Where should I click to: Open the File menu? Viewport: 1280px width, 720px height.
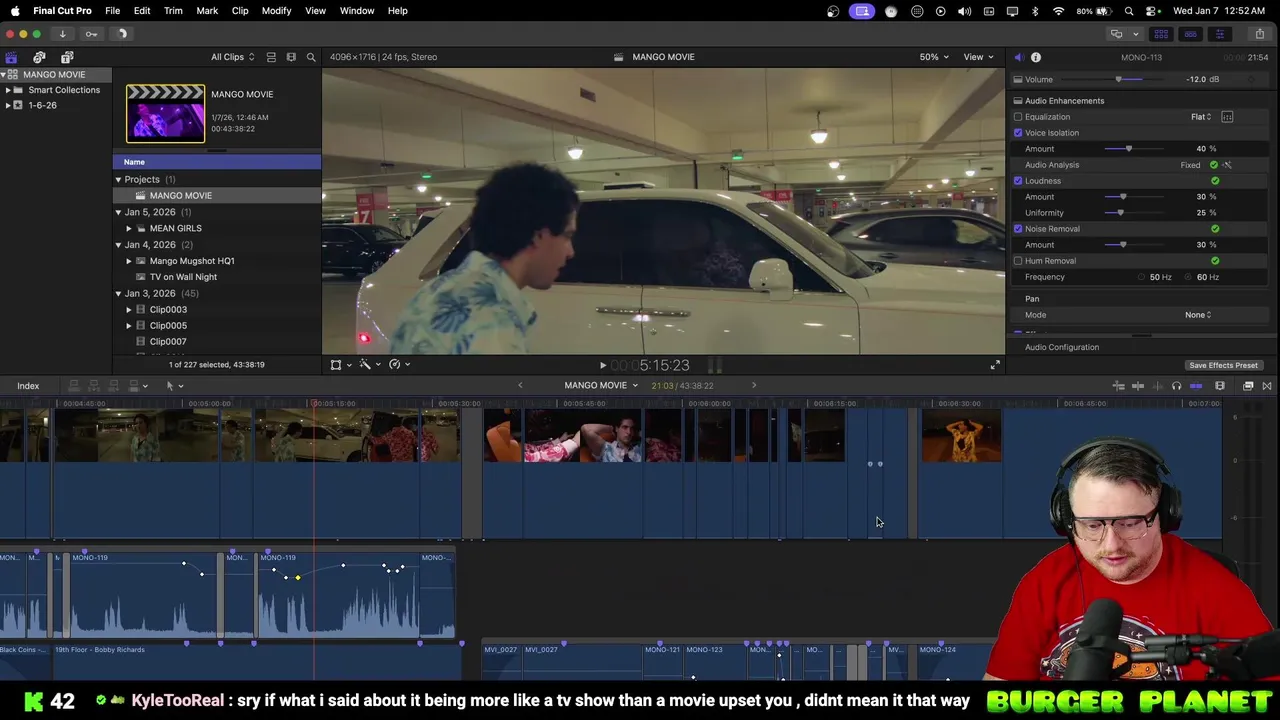pos(113,11)
